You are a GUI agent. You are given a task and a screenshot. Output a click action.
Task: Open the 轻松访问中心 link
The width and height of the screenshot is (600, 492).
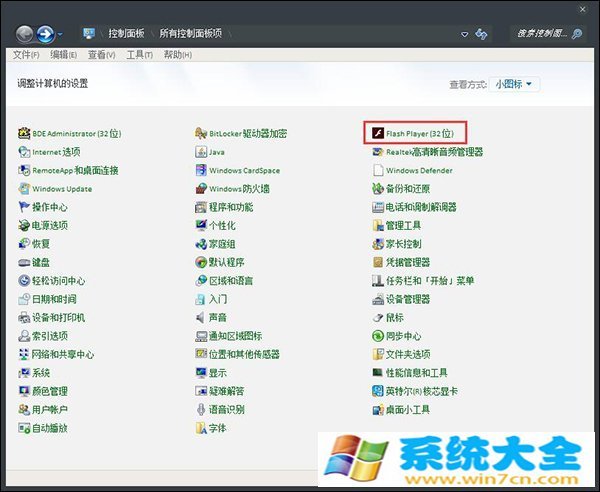58,281
